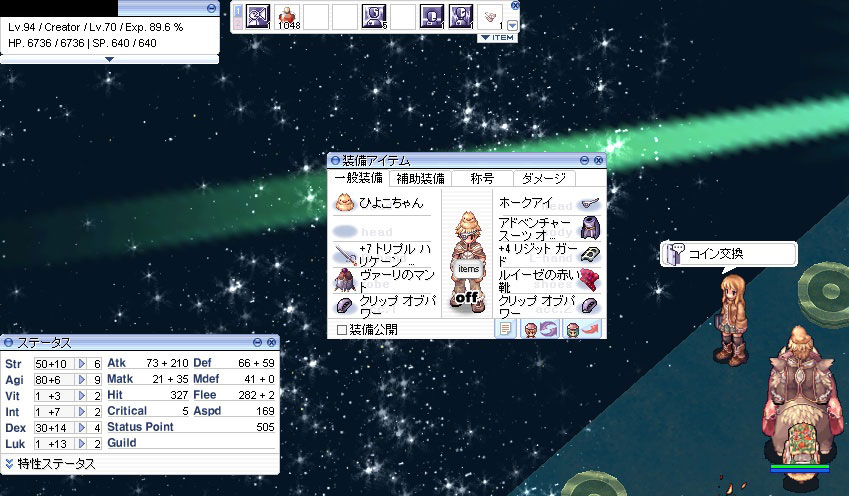The width and height of the screenshot is (849, 496).
Task: Click the +4 リジット ガード shield icon
Action: click(590, 253)
